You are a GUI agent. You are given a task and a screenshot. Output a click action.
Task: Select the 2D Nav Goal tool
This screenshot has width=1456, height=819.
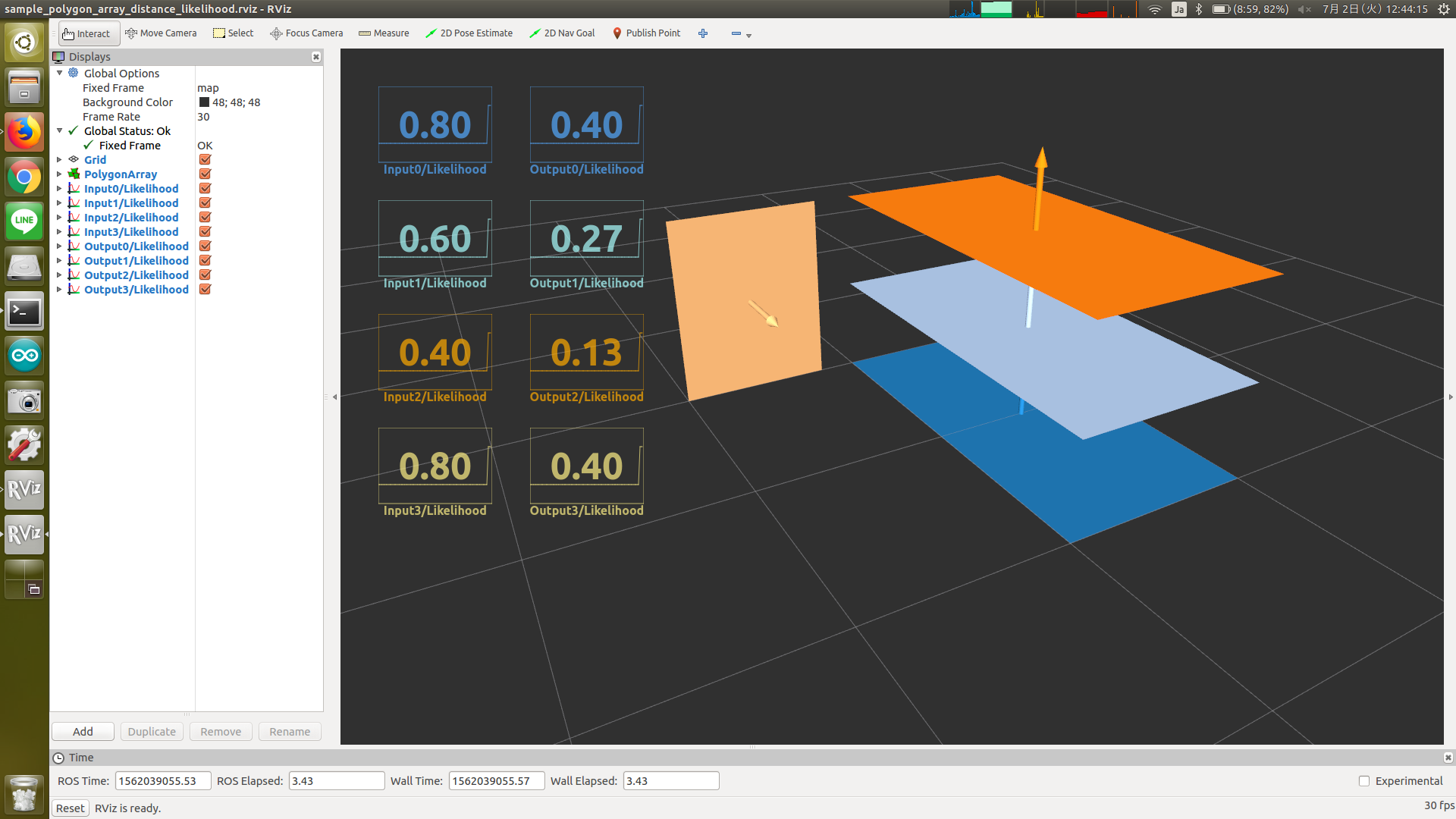562,33
